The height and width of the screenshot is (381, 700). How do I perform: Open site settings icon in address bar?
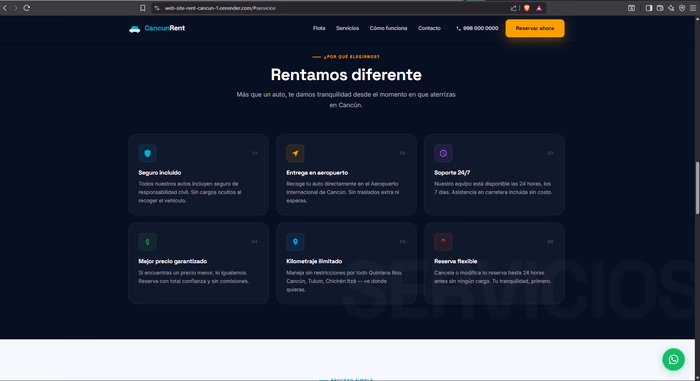pyautogui.click(x=157, y=8)
